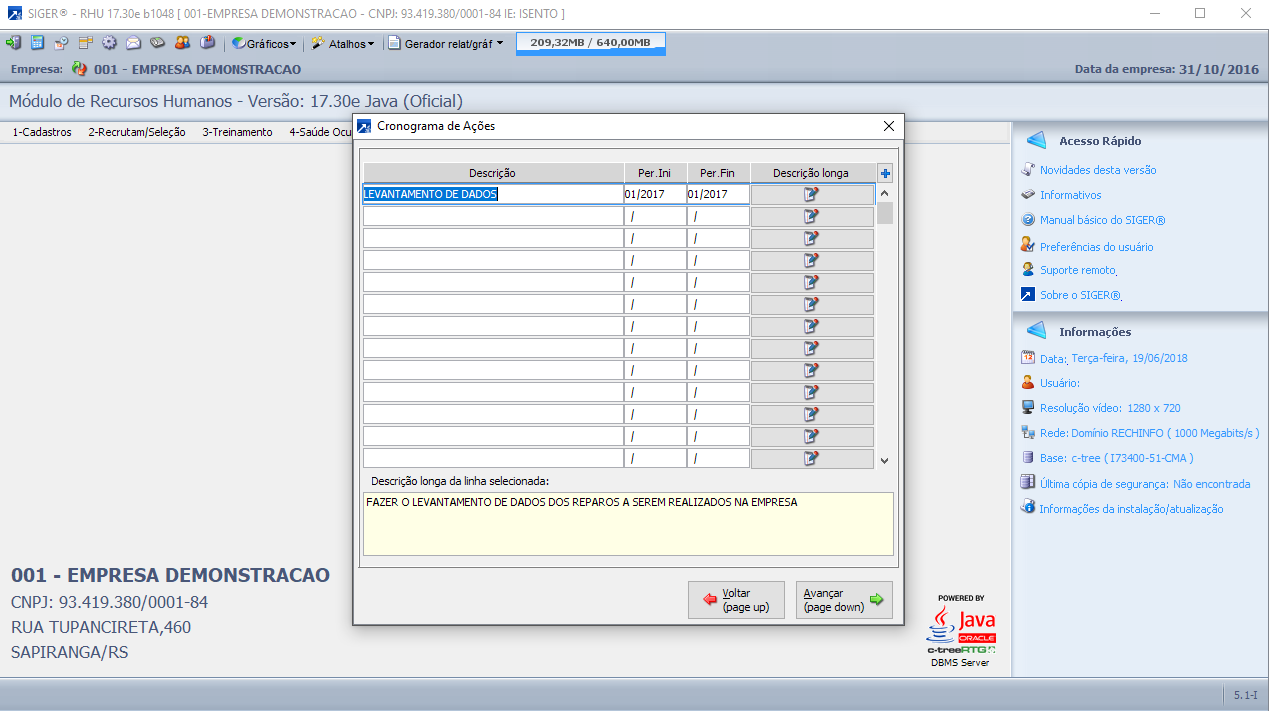Click the user icon beside Usuário
The image size is (1269, 711).
click(x=1027, y=382)
